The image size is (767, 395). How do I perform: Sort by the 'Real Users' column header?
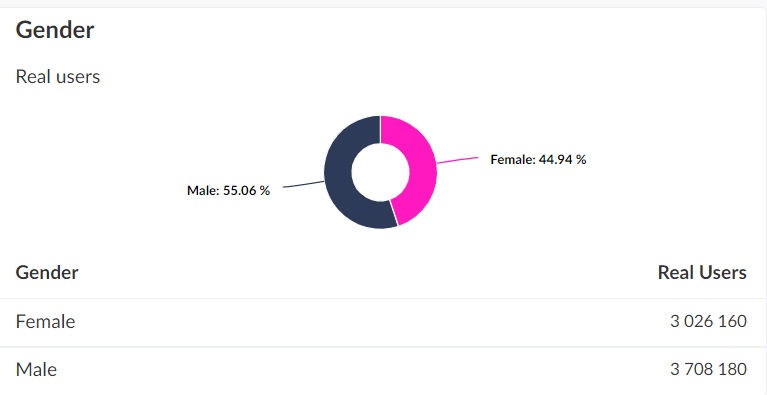[x=702, y=272]
